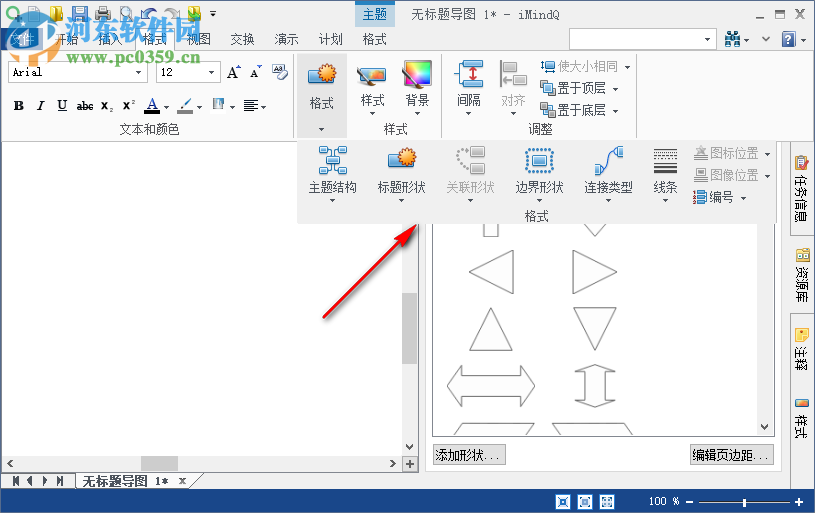Open the 样式 style side panel
815x513 pixels.
click(x=801, y=419)
